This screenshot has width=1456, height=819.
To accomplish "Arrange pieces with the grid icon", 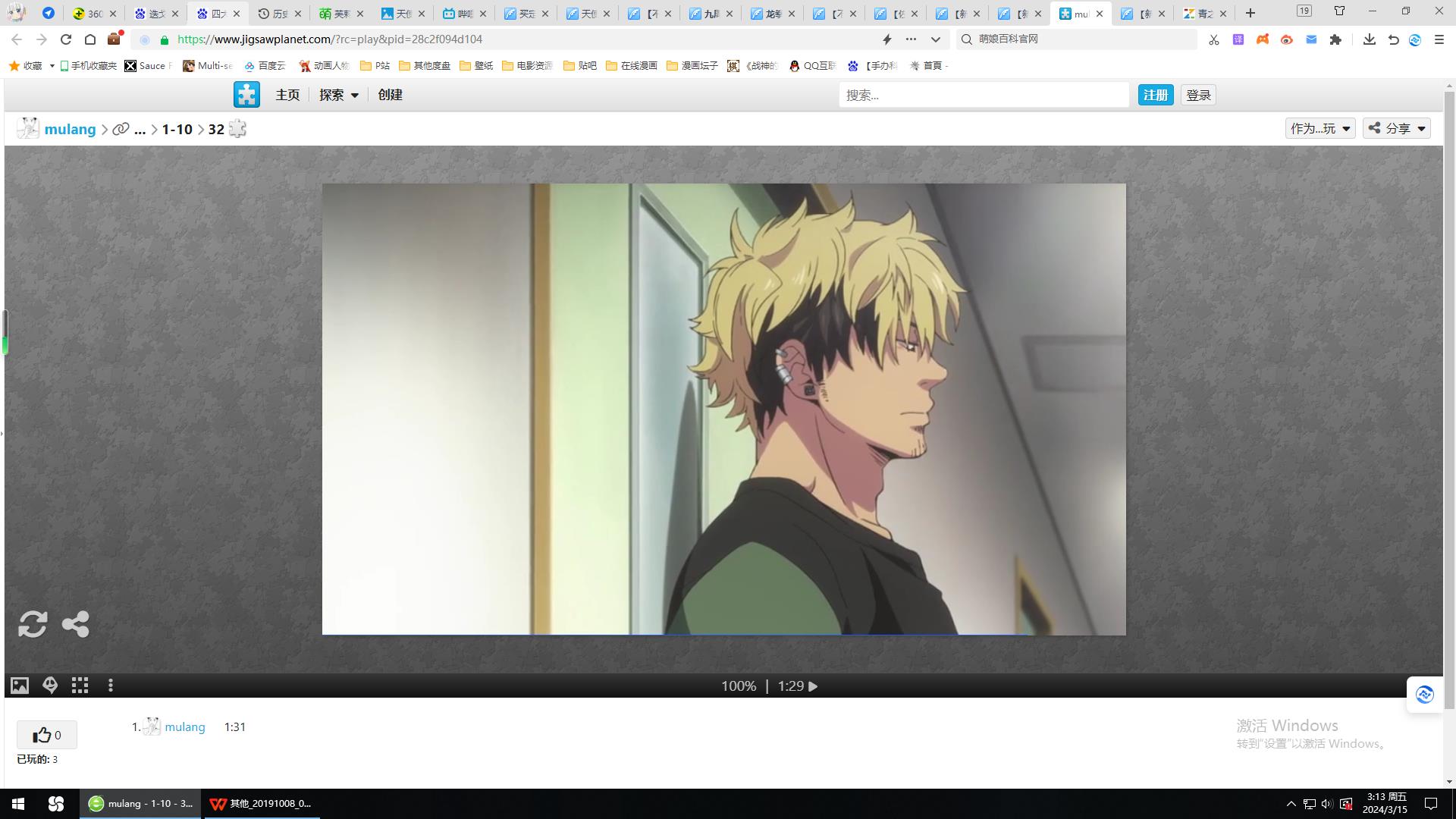I will [x=80, y=686].
